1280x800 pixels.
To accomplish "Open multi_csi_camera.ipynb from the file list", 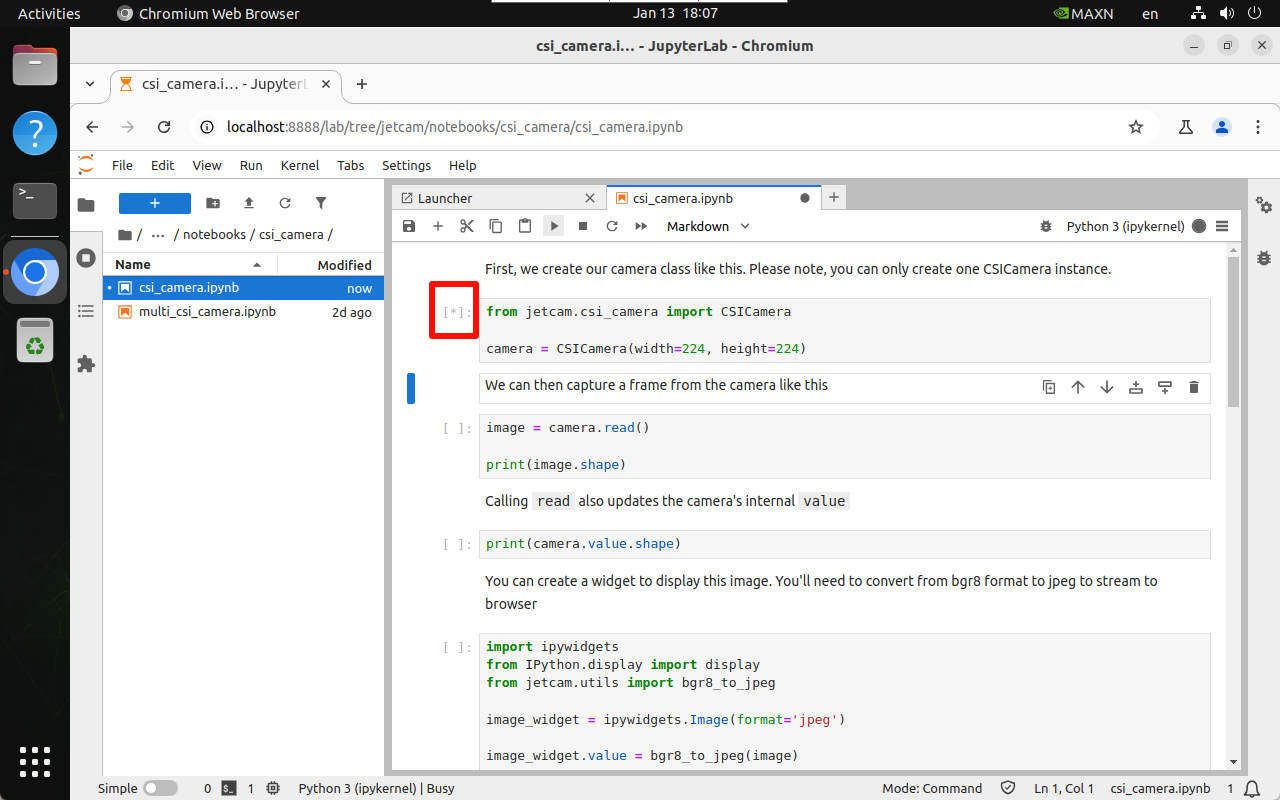I will [x=207, y=312].
